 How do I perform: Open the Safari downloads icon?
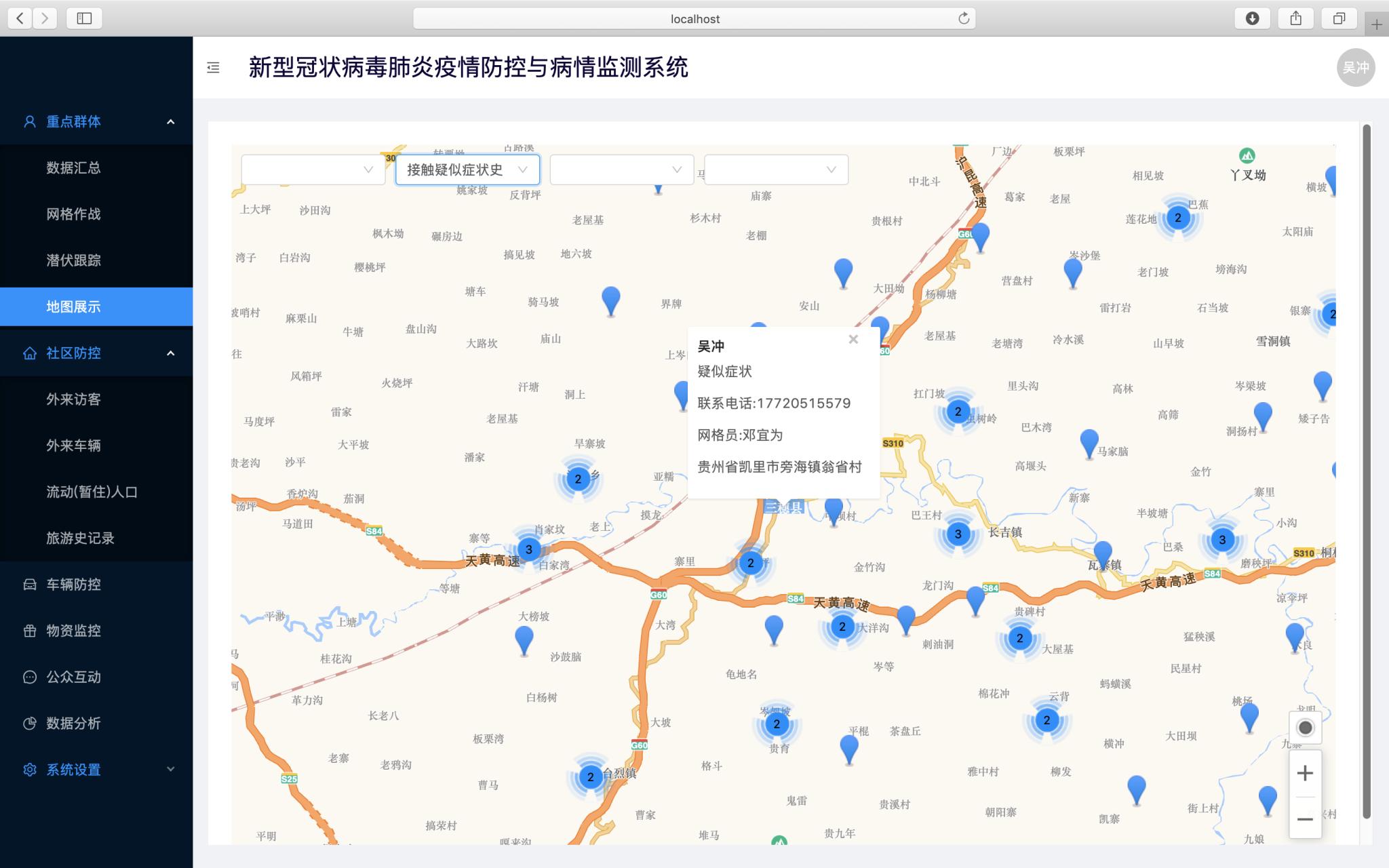1252,18
